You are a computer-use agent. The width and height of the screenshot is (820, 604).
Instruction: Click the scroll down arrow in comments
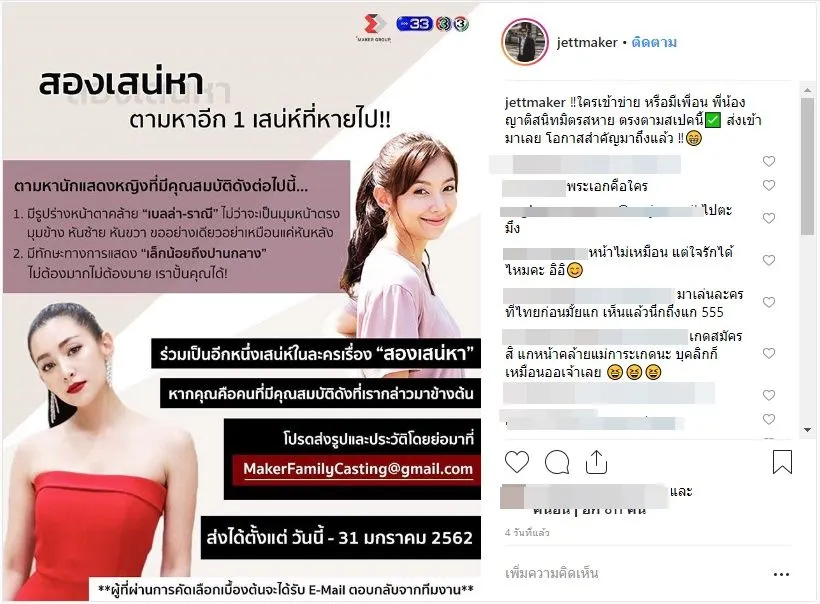pos(807,430)
